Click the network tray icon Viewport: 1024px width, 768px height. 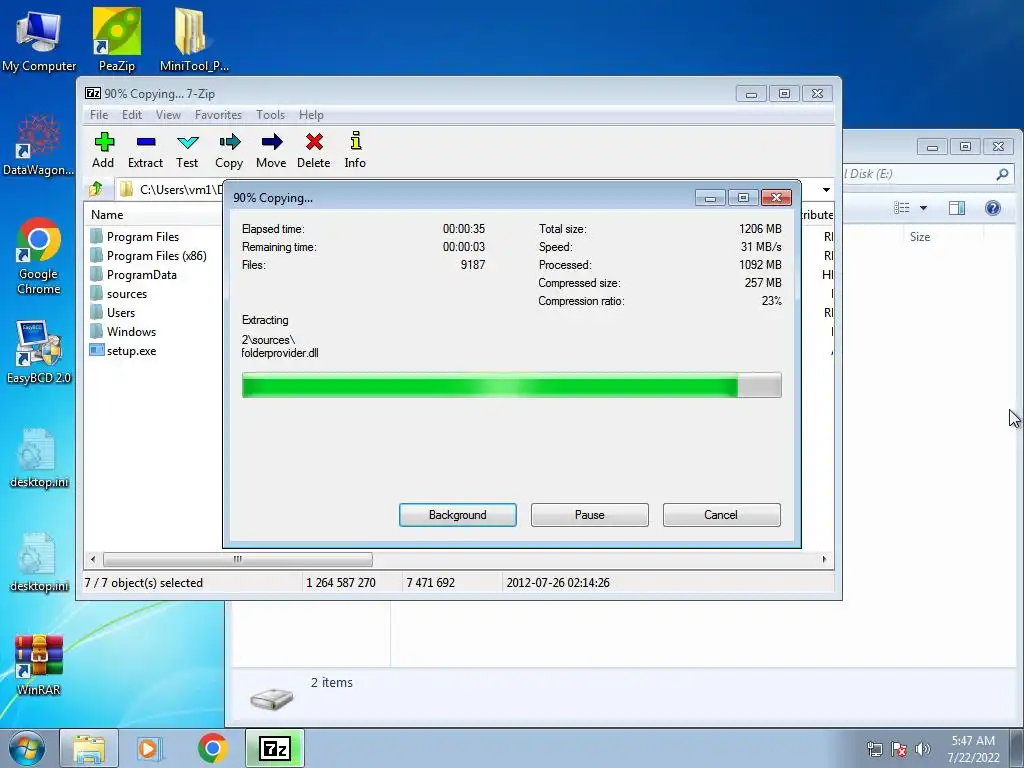(874, 749)
